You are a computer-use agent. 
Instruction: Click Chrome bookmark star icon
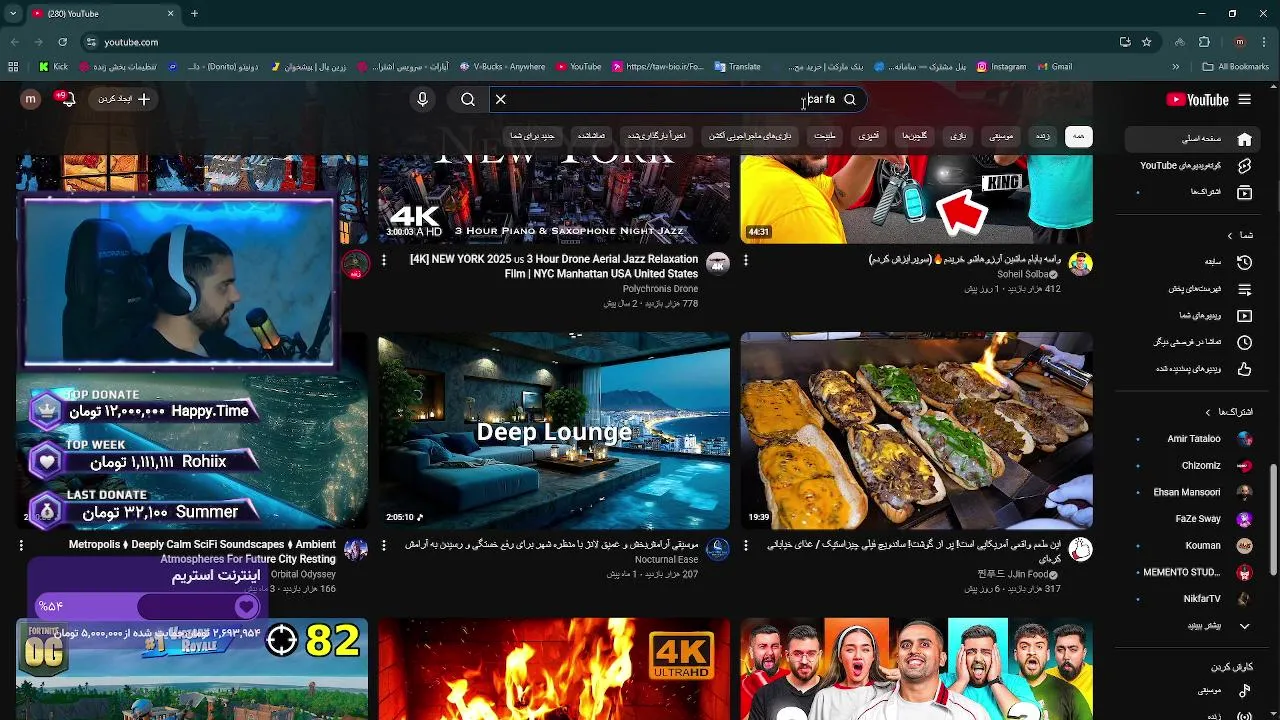click(x=1146, y=42)
